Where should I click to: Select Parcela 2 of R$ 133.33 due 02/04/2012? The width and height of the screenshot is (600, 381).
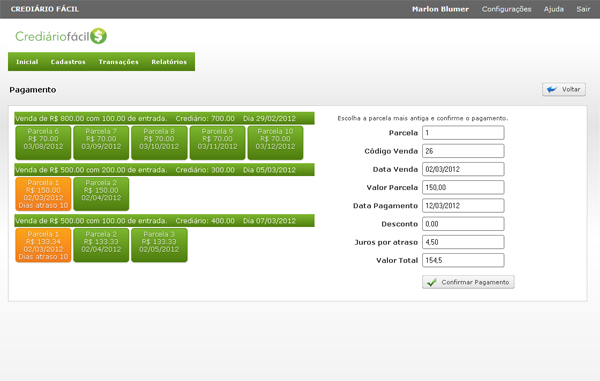click(101, 245)
